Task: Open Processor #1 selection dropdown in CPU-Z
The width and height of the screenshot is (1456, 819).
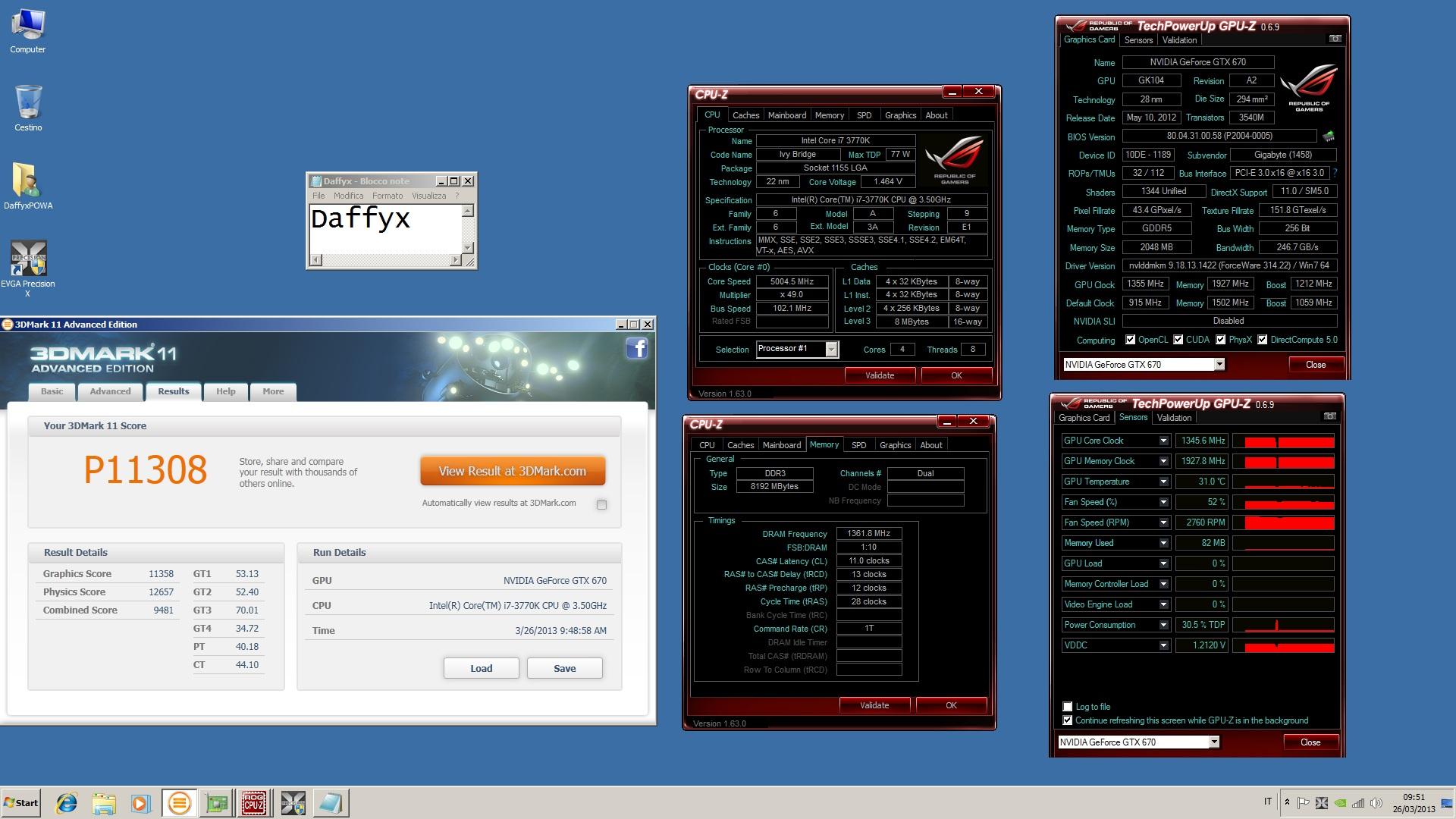Action: pos(831,350)
